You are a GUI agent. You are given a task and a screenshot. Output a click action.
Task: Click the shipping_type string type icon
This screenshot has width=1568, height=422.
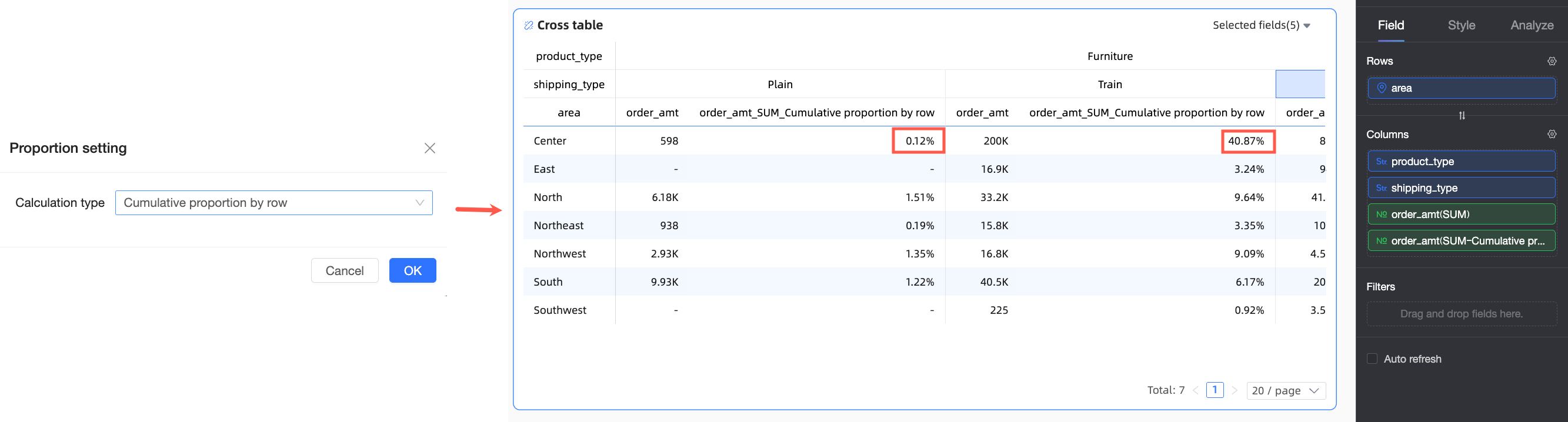click(x=1381, y=188)
